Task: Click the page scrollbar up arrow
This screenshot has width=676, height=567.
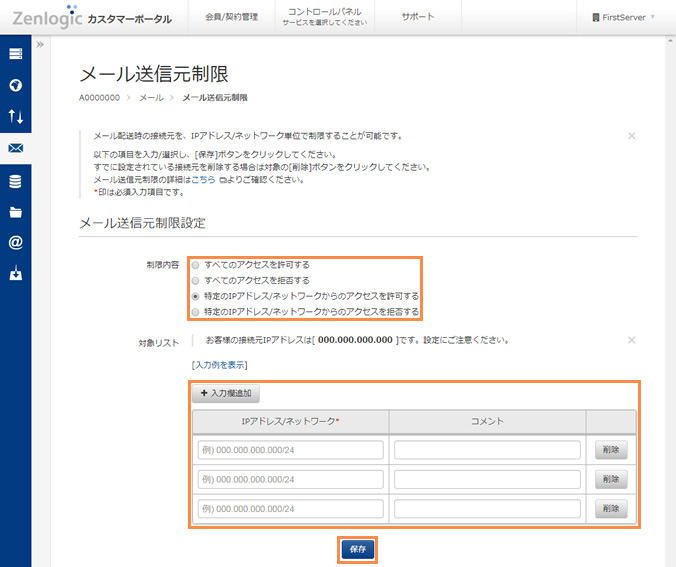Action: (x=670, y=41)
